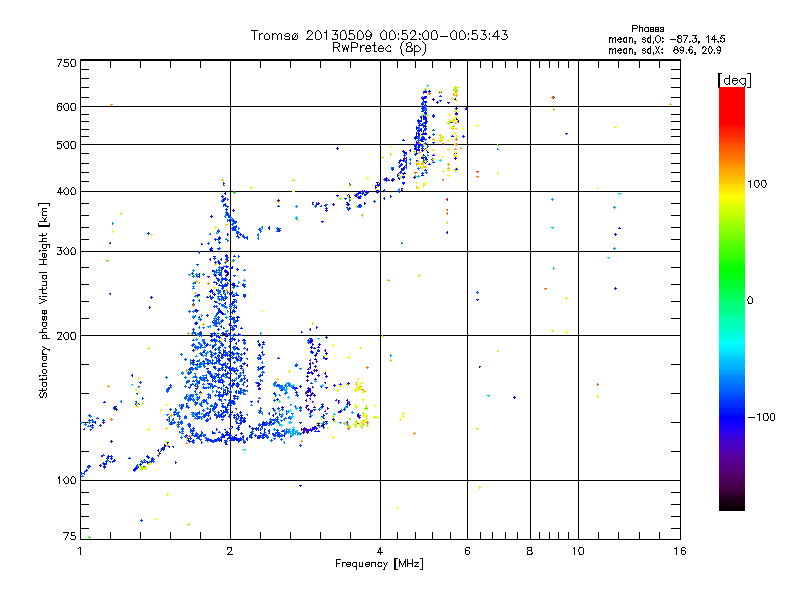Click the y-axis tick label '500'
Image resolution: width=800 pixels, height=600 pixels.
(x=66, y=145)
